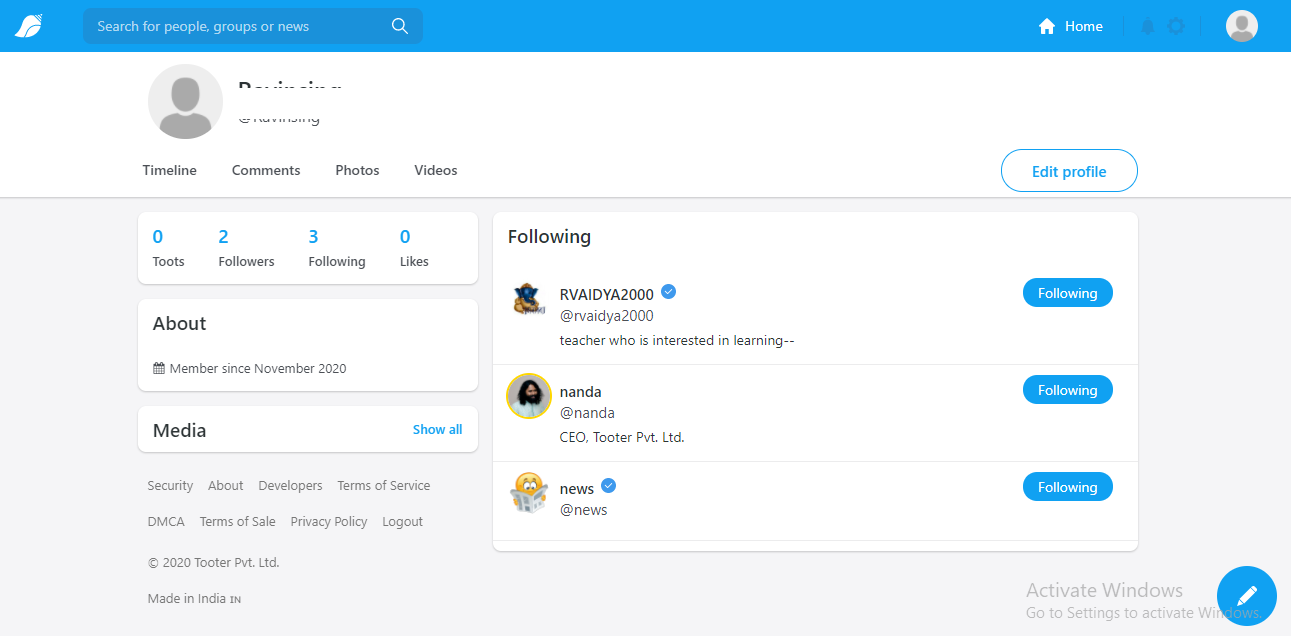
Task: Go to Home in the top bar
Action: click(1071, 26)
